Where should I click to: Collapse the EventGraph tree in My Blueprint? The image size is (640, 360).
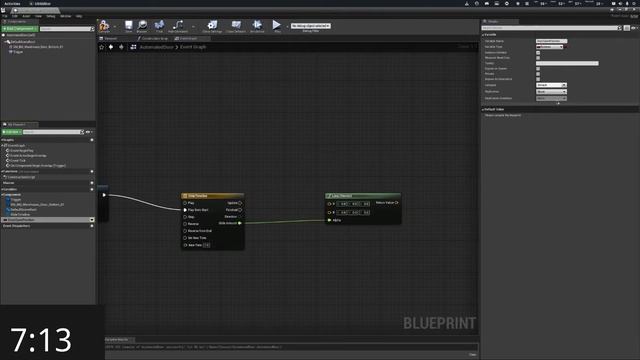(x=2, y=145)
